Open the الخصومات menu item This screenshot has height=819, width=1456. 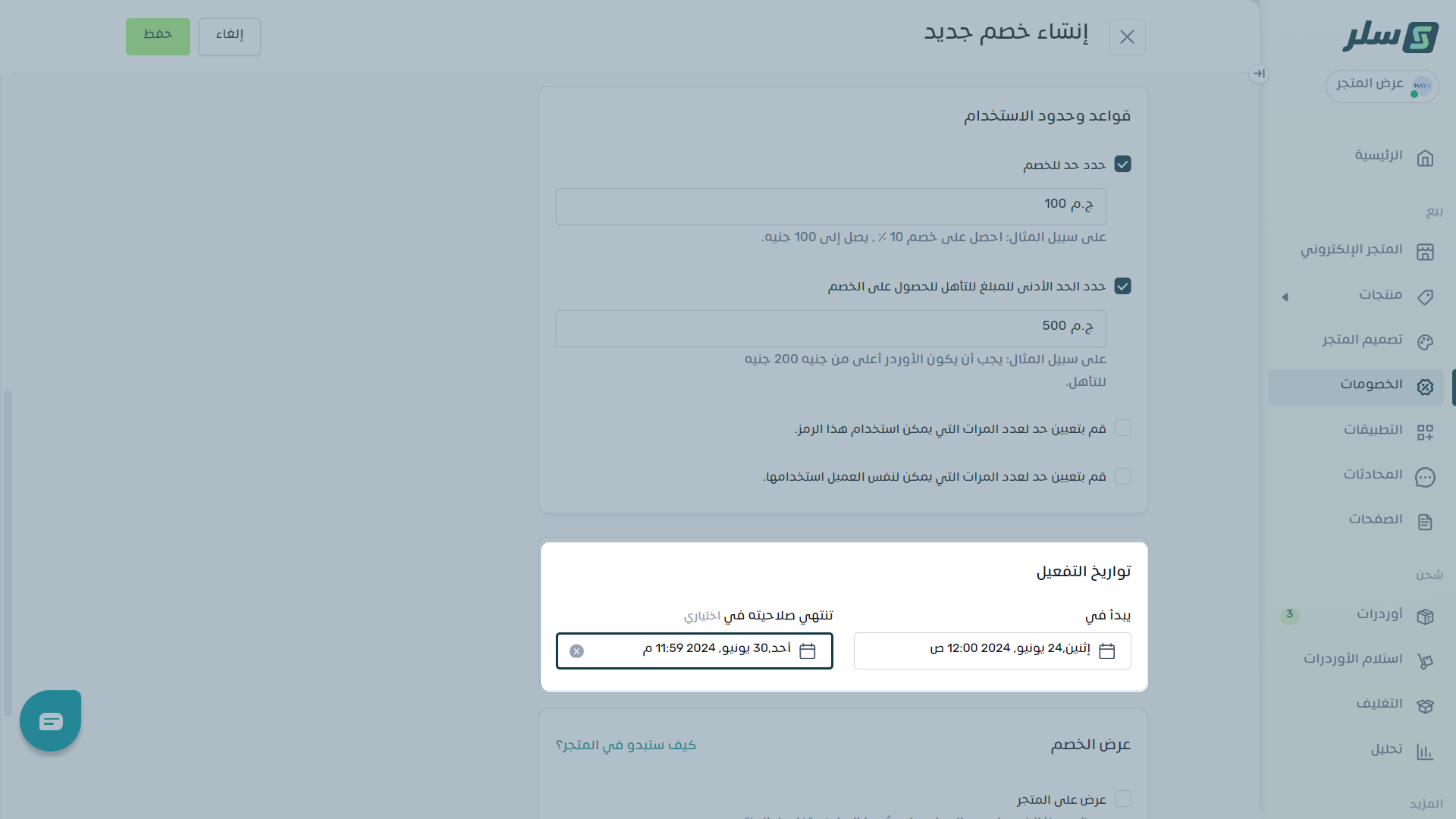click(x=1371, y=386)
